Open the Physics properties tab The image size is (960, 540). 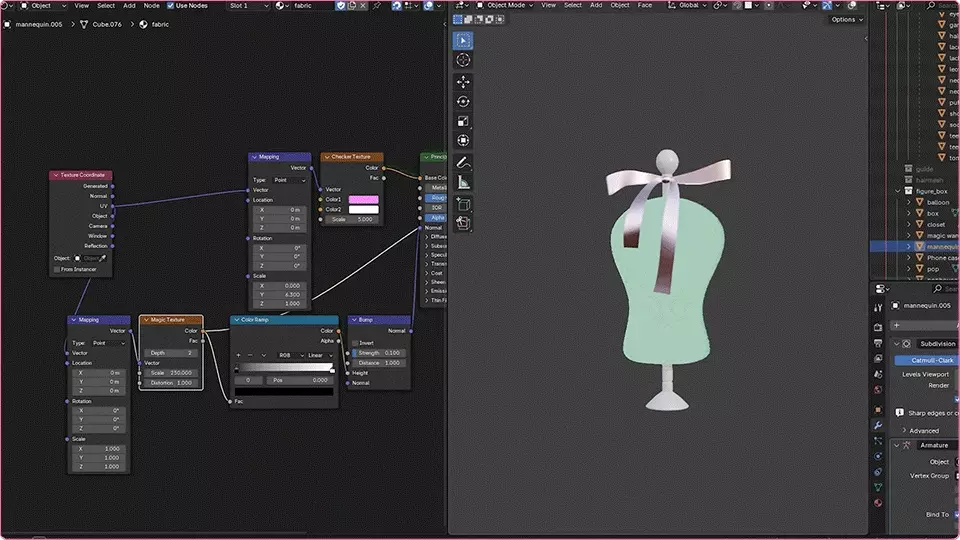pos(878,456)
